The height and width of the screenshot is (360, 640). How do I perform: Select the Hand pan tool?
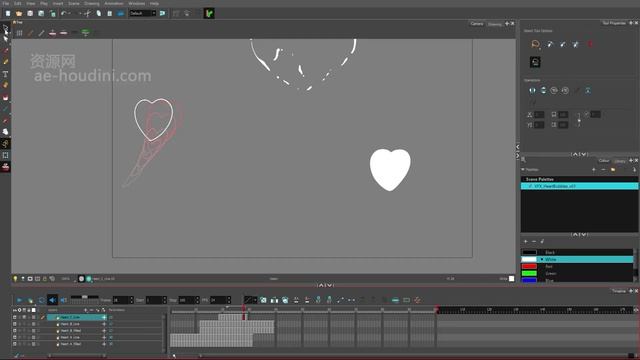(x=6, y=132)
